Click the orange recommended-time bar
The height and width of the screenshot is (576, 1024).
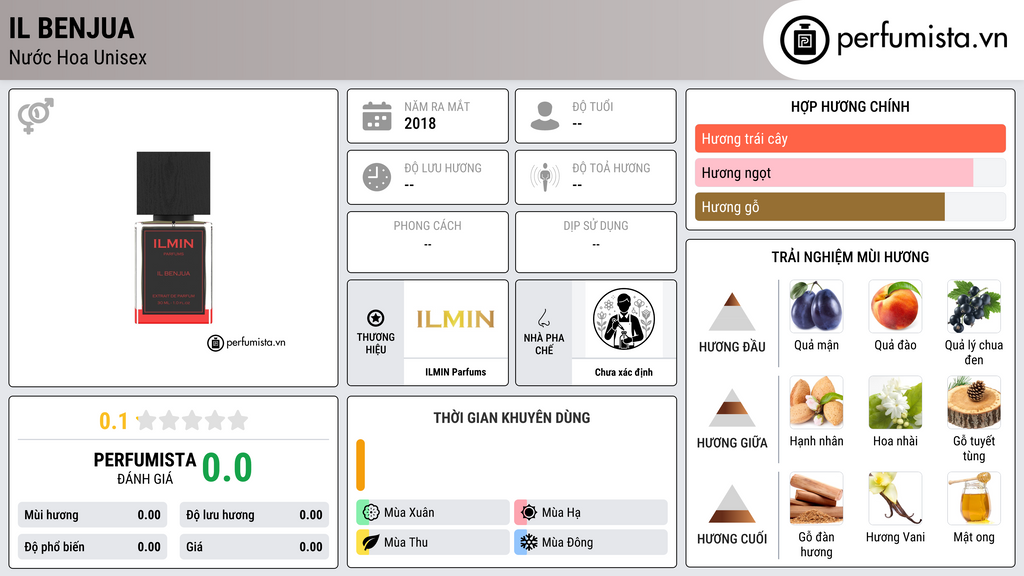point(360,465)
